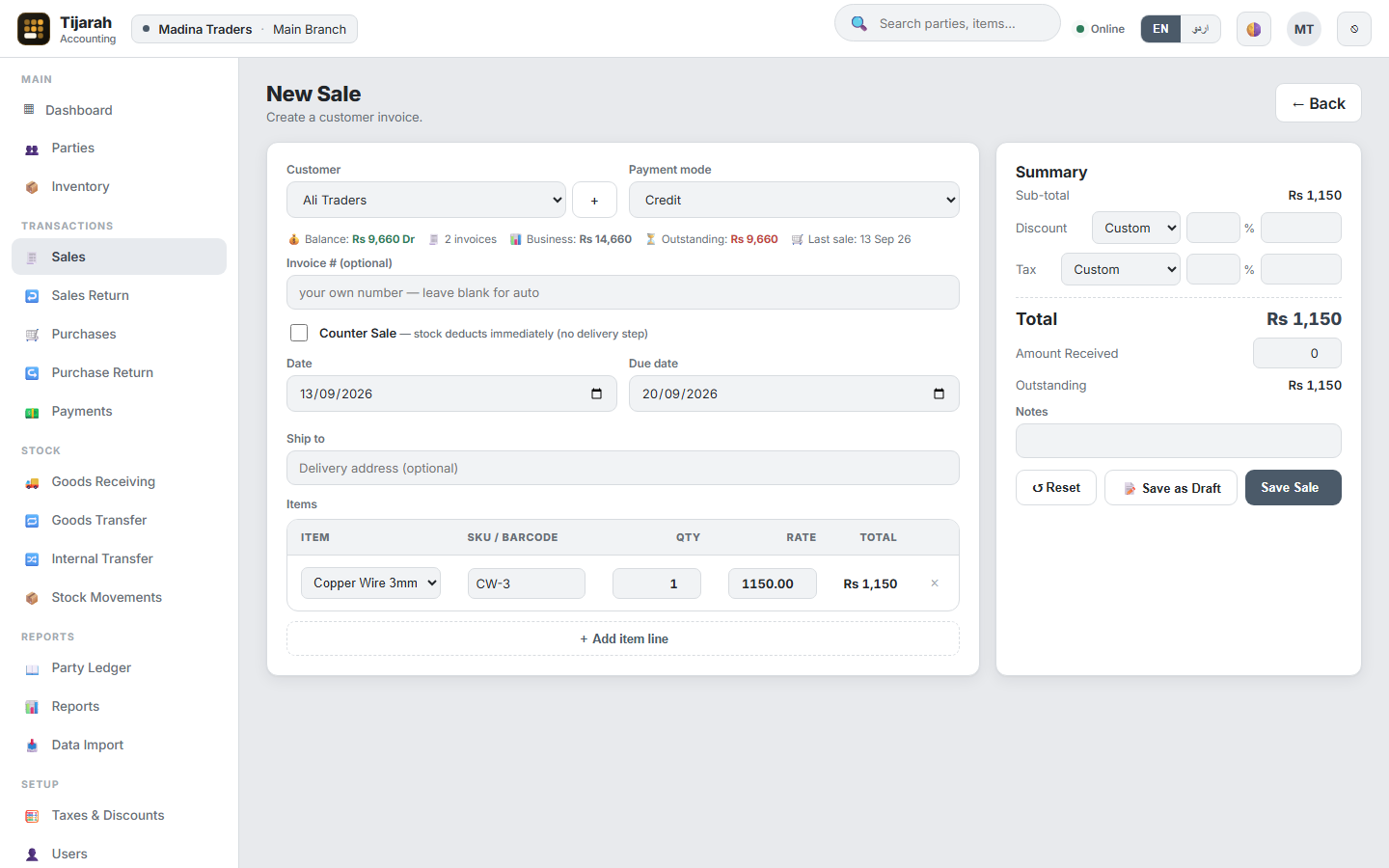The height and width of the screenshot is (868, 1389).
Task: Click the Back button
Action: (x=1318, y=103)
